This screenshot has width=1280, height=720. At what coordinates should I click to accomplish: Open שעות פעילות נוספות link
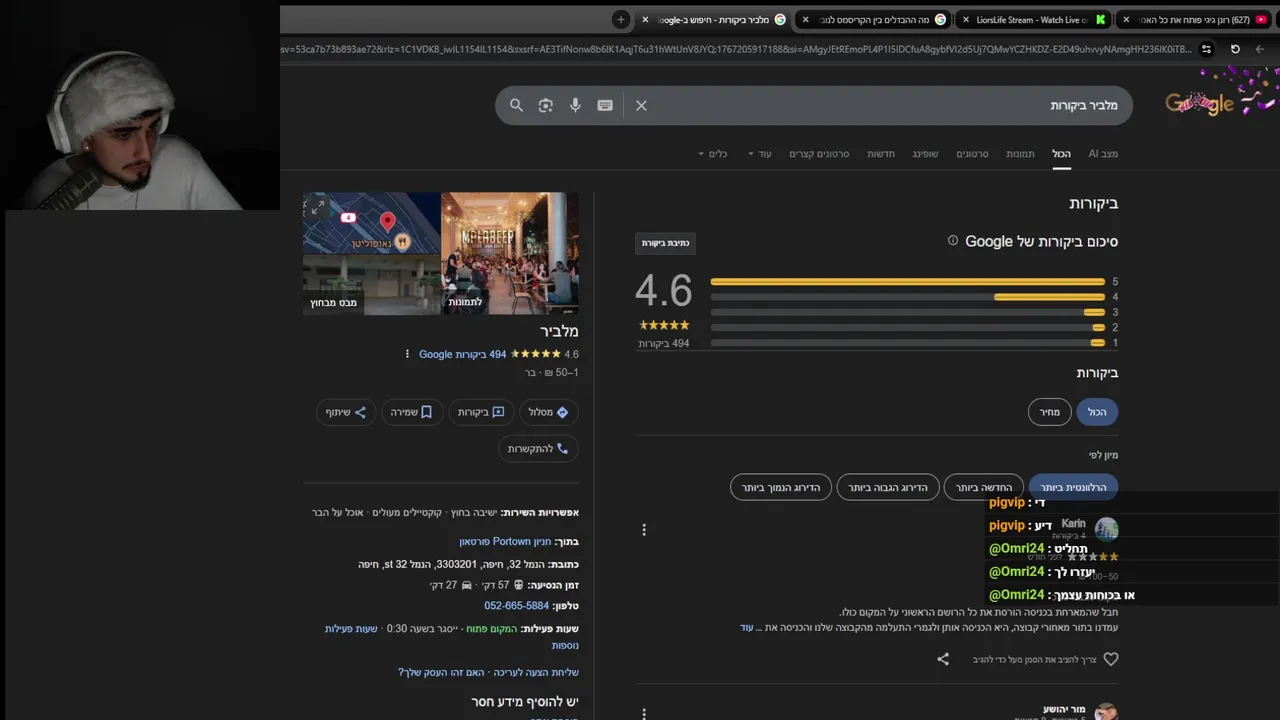(x=351, y=629)
